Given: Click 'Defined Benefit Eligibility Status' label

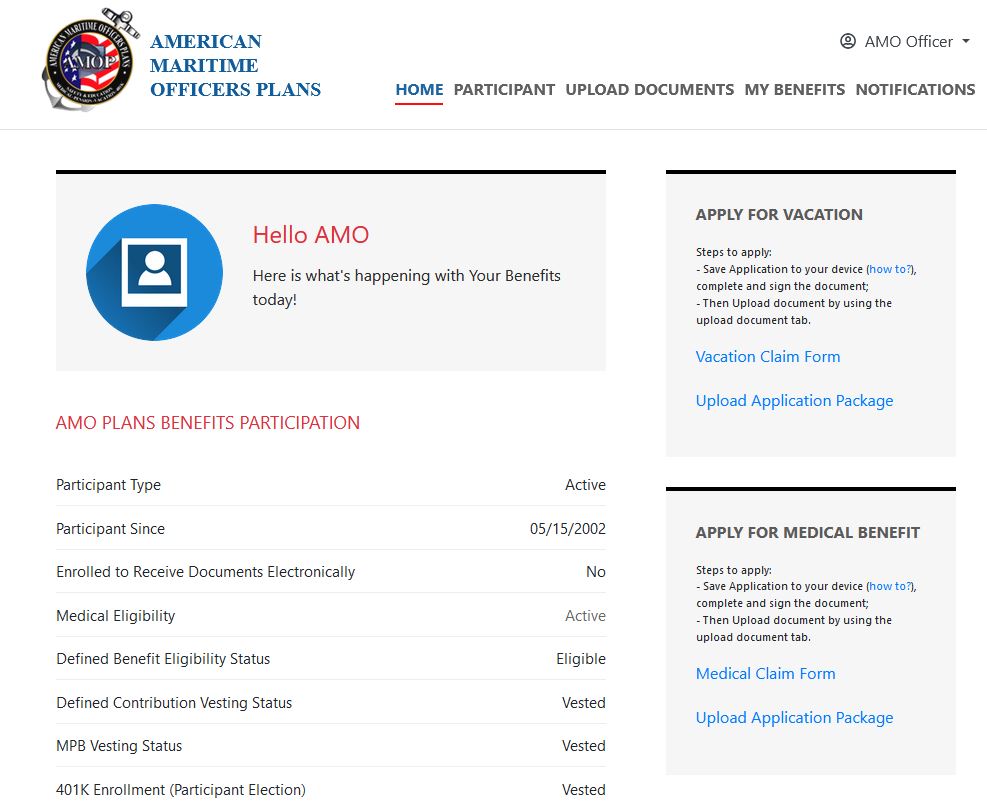Looking at the screenshot, I should coord(163,659).
